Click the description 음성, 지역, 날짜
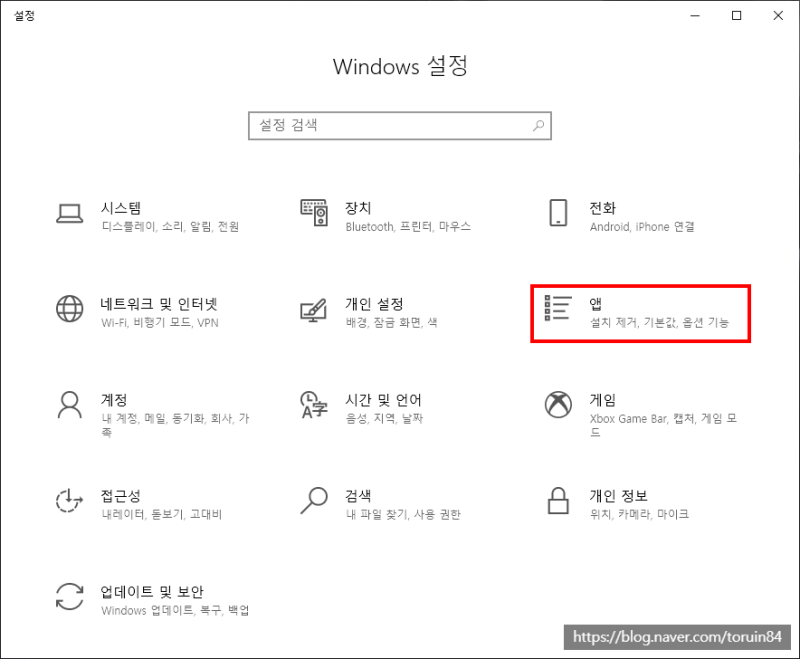Screen dimensions: 800x659 [385, 418]
